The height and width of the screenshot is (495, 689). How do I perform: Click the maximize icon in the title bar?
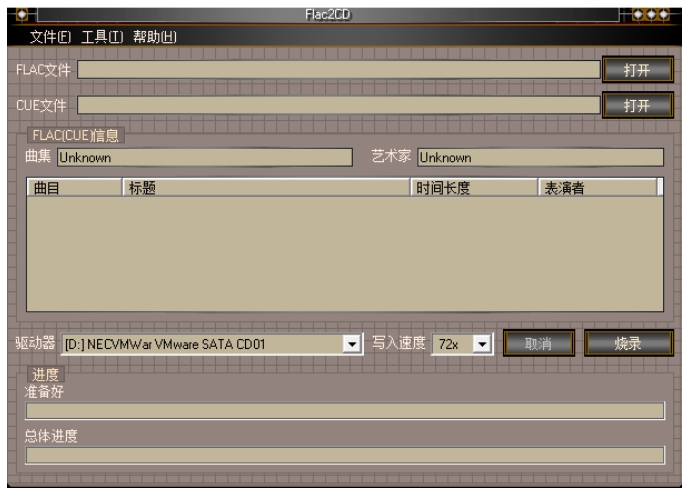click(650, 14)
